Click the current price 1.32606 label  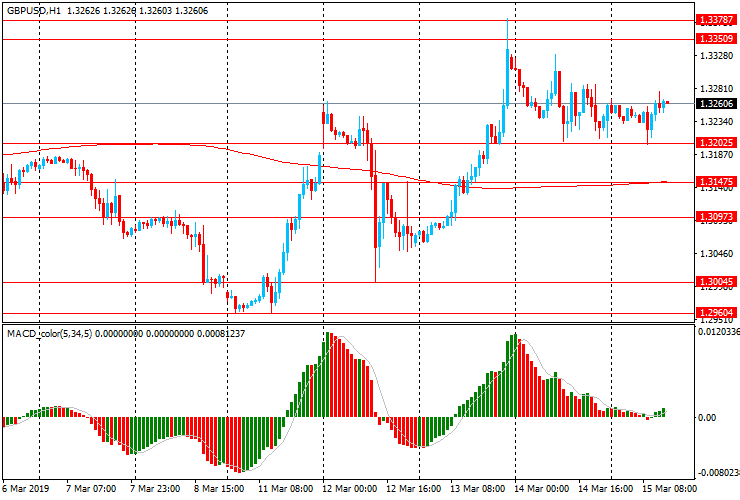click(717, 104)
